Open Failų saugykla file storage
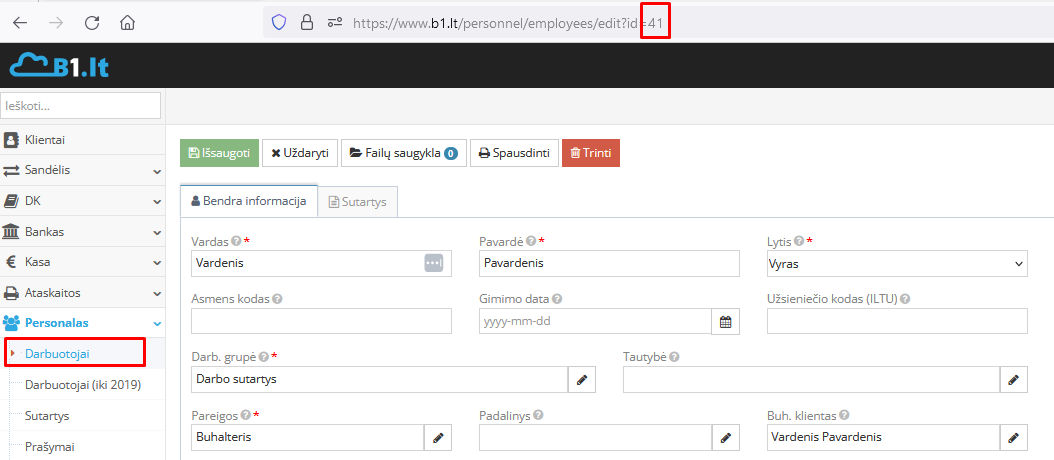 coord(404,153)
